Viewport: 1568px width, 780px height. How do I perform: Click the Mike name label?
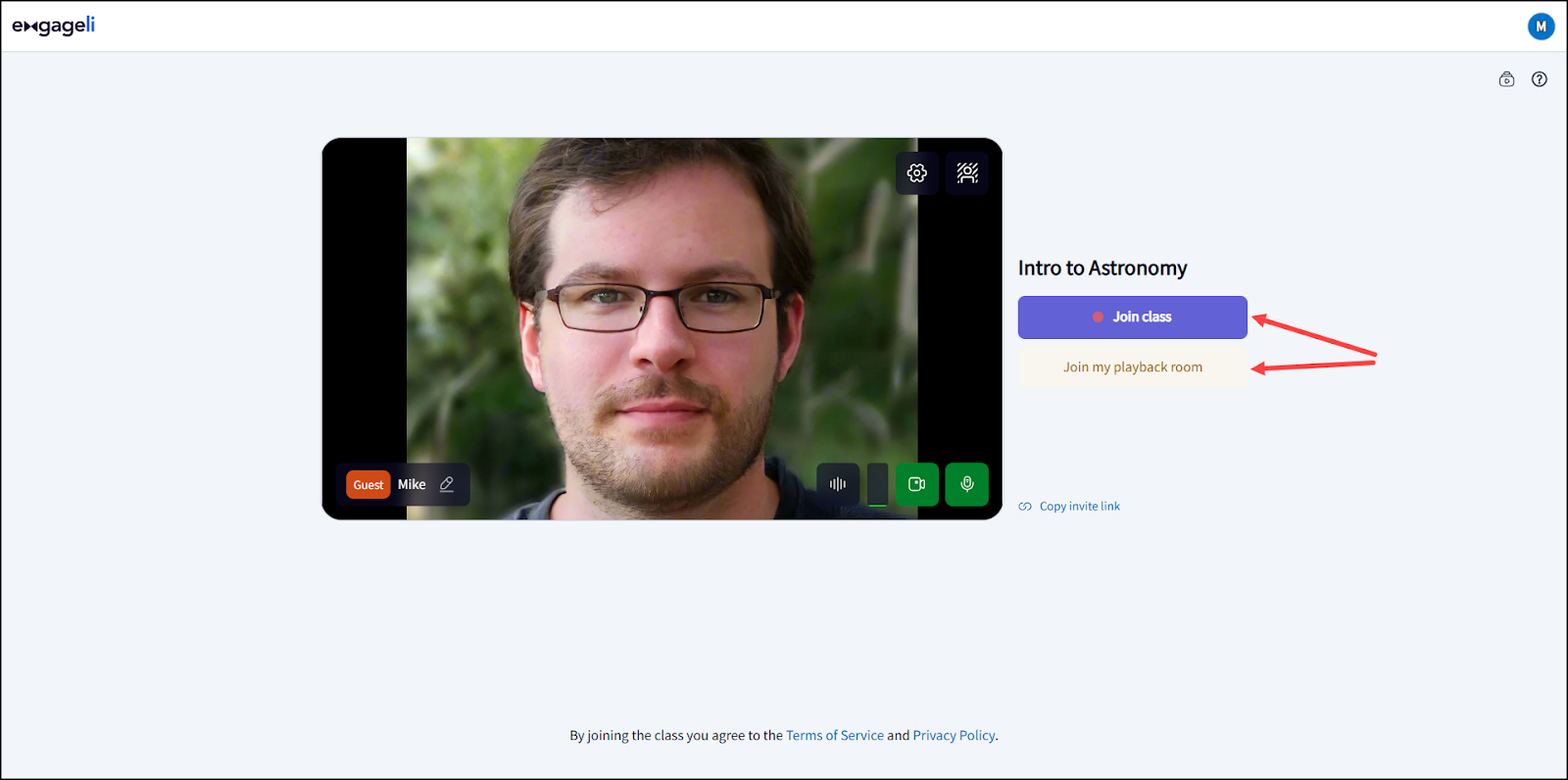(x=412, y=484)
